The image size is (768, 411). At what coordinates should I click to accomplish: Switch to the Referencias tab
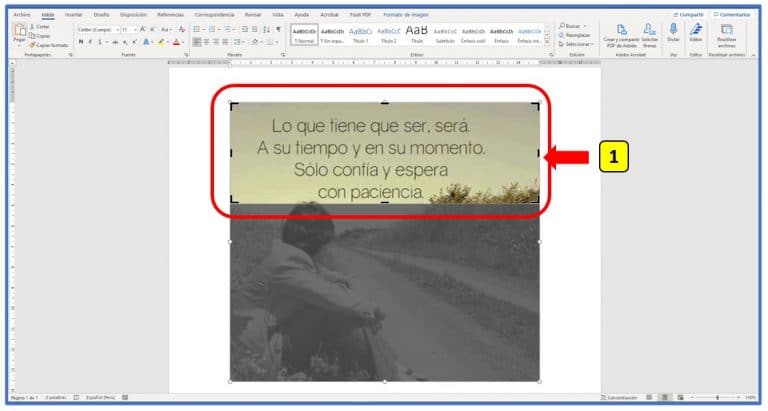[170, 15]
